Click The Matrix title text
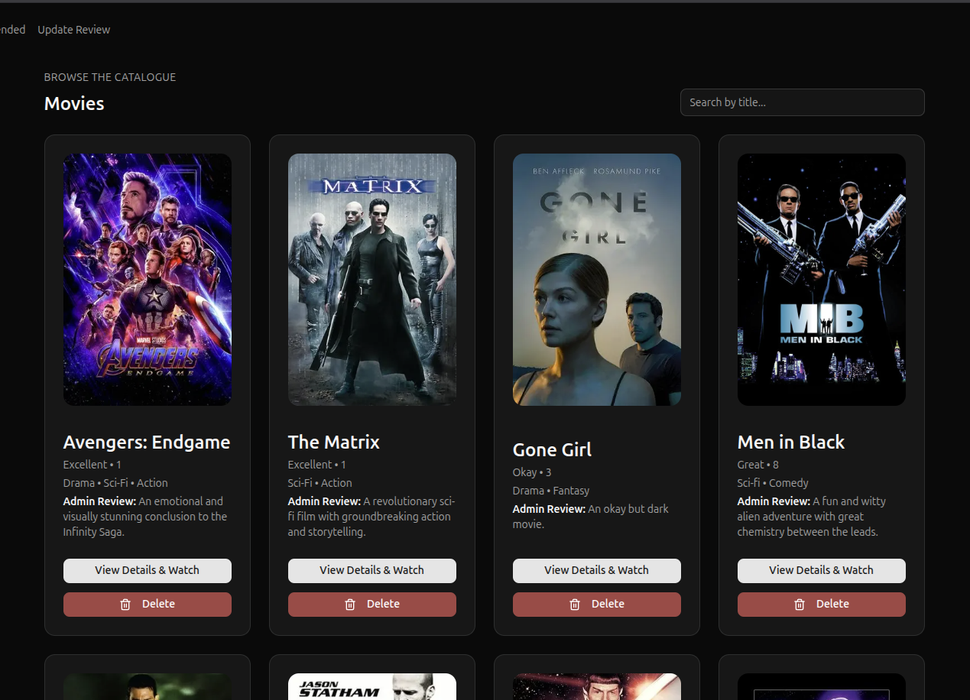The height and width of the screenshot is (700, 970). pos(333,442)
